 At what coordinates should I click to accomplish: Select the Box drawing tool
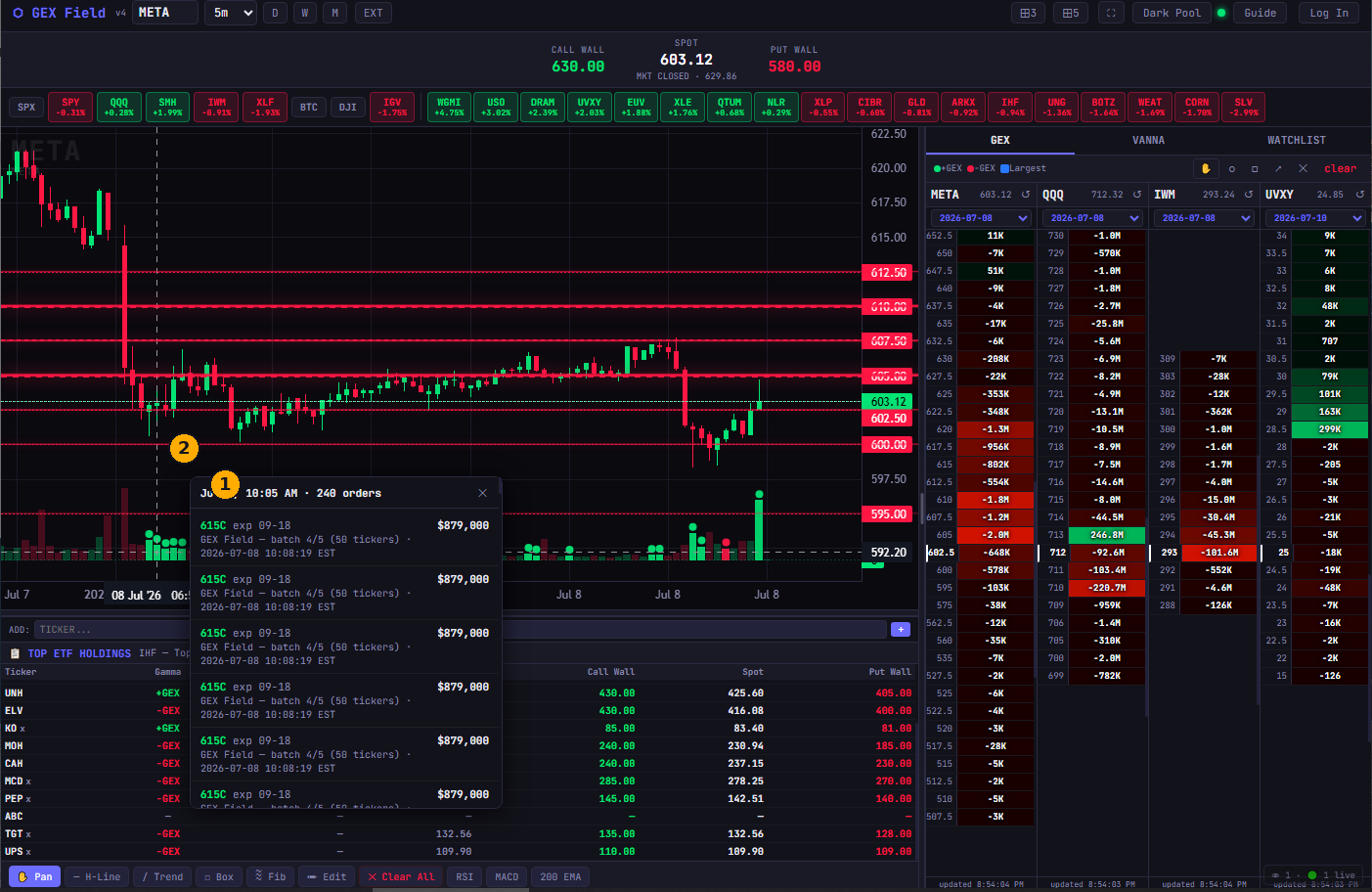(219, 876)
